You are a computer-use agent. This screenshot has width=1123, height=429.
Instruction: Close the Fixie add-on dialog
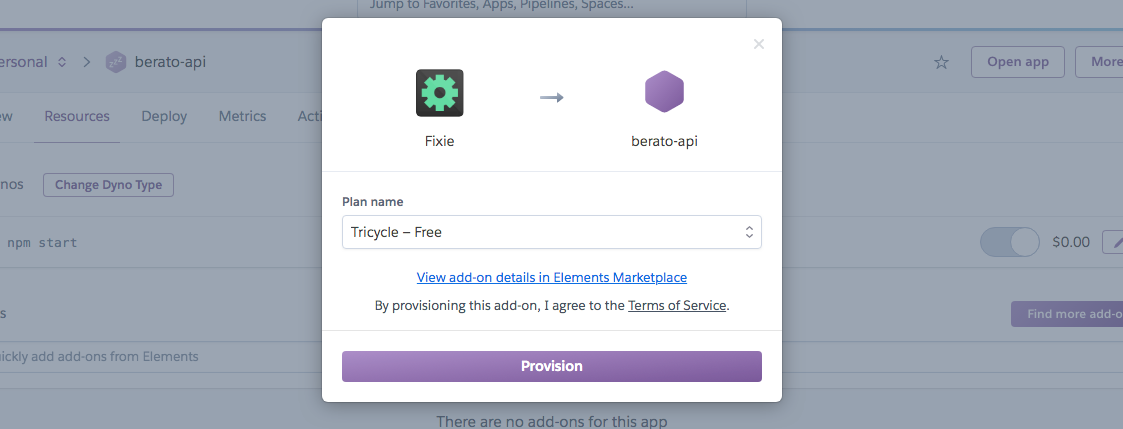(759, 44)
